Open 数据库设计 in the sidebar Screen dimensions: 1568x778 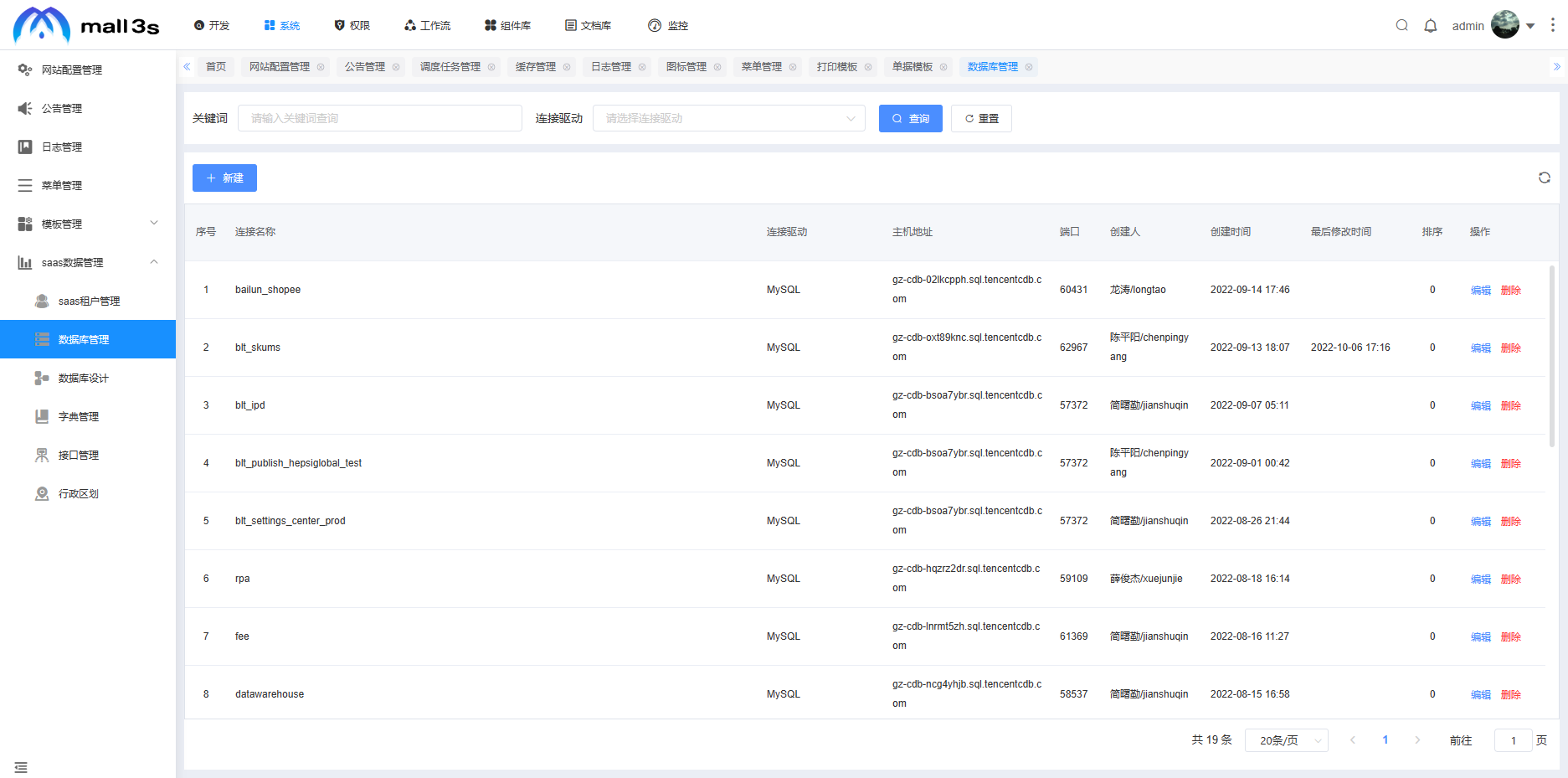(88, 378)
